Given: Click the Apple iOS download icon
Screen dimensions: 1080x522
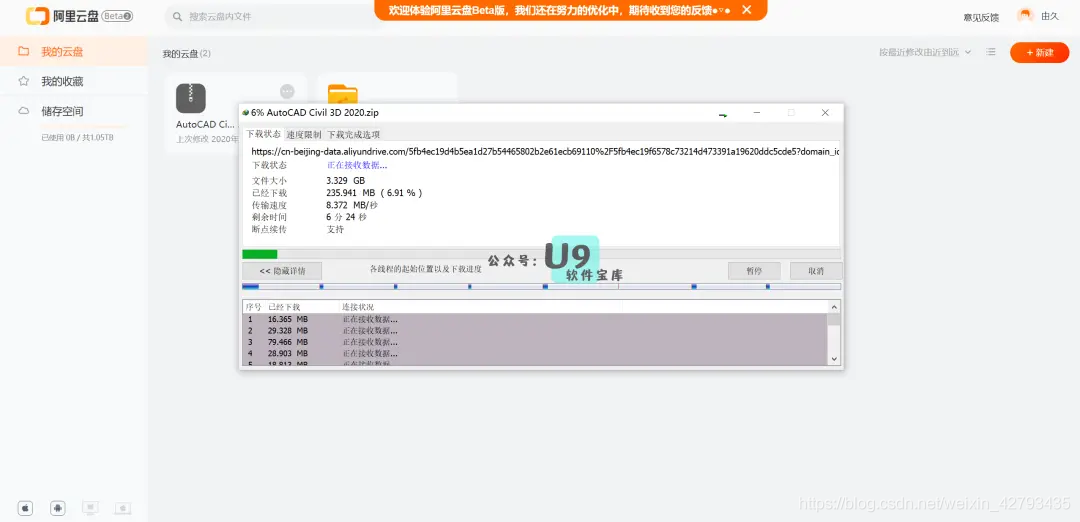Looking at the screenshot, I should tap(25, 508).
